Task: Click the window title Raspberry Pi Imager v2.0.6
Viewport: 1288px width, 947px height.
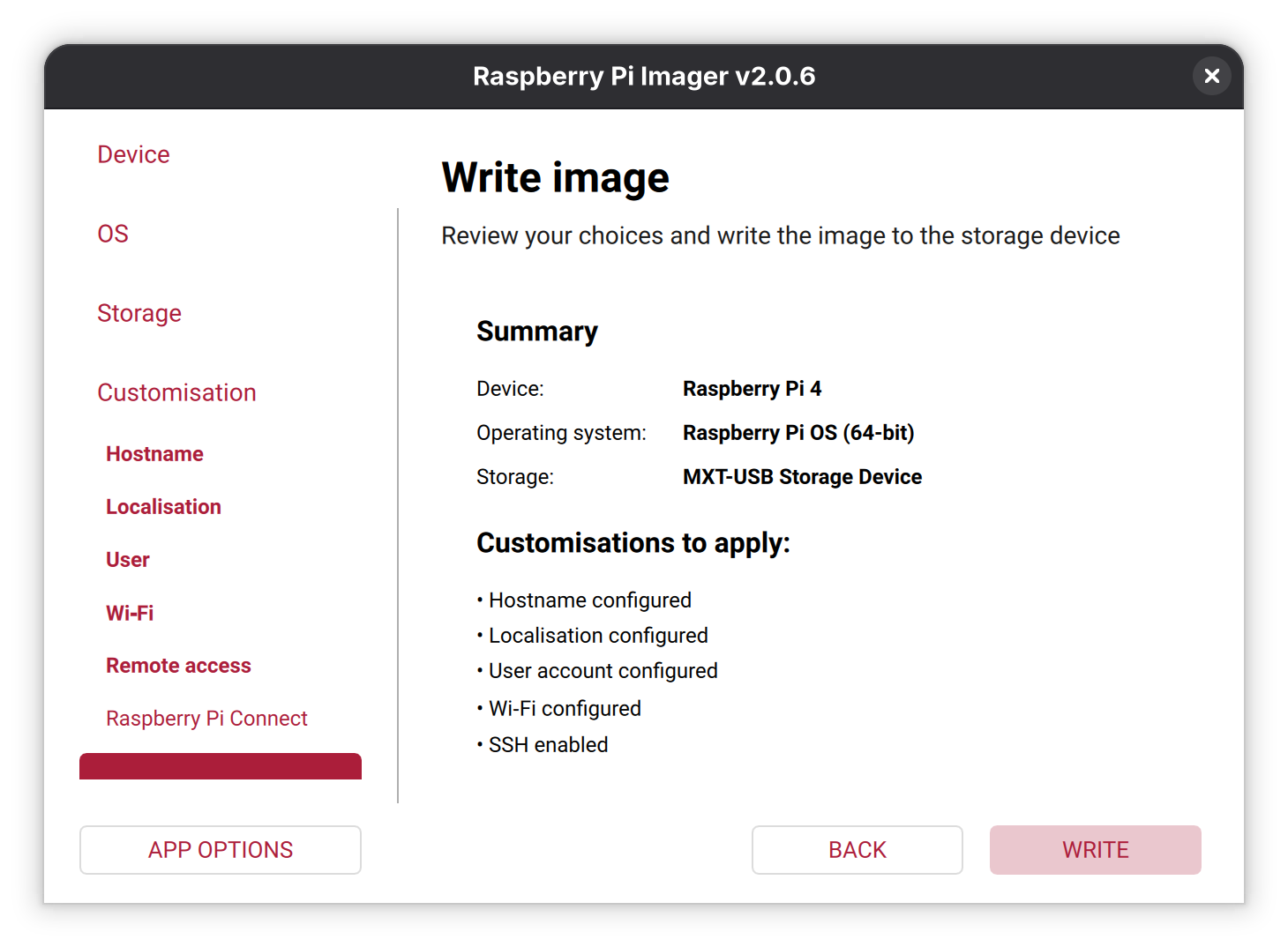Action: coord(644,76)
